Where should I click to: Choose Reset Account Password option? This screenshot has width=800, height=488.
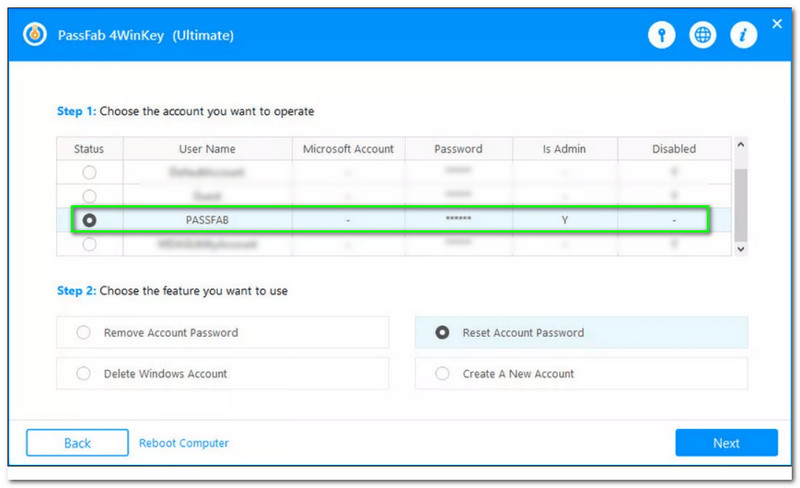coord(442,333)
